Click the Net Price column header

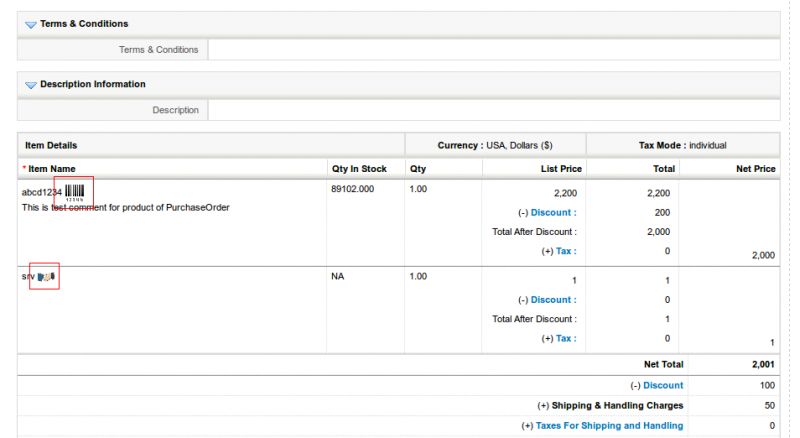(755, 169)
